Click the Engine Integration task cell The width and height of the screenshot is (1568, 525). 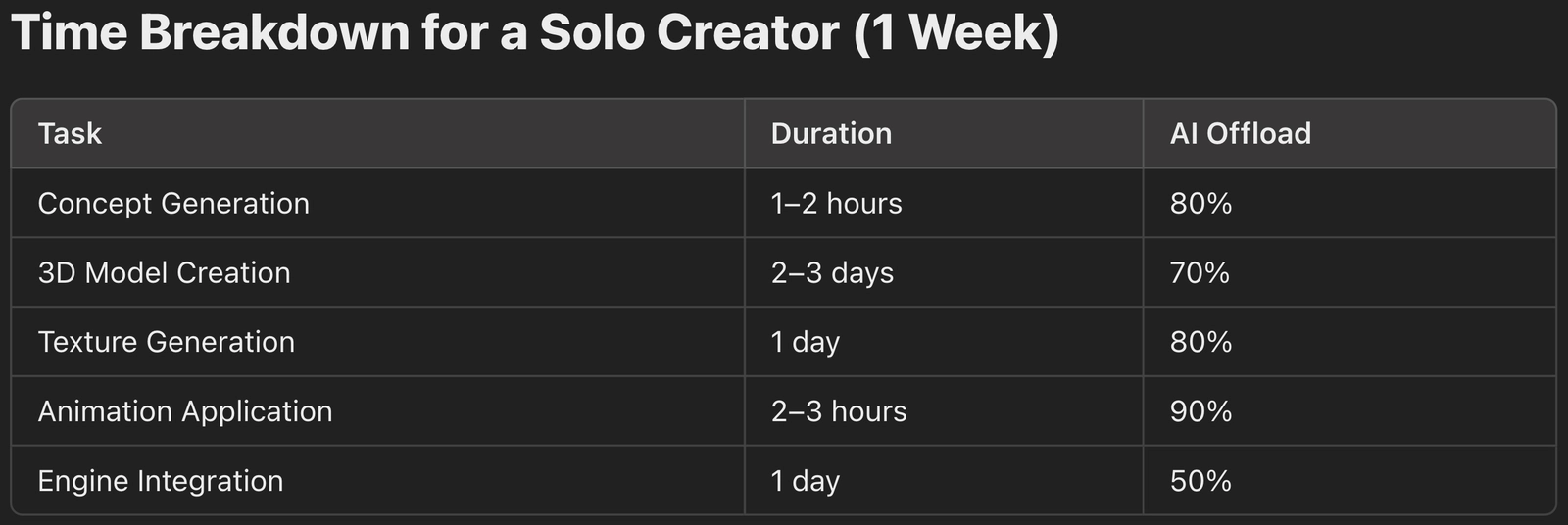(x=161, y=481)
